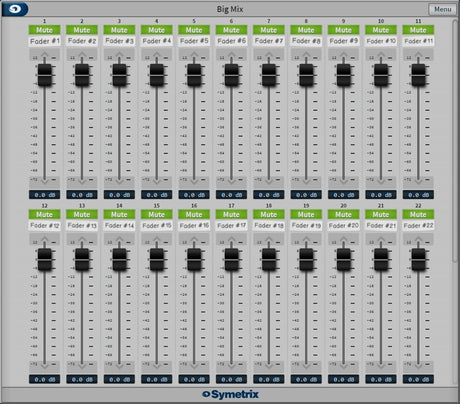Image resolution: width=460 pixels, height=404 pixels.
Task: Click up arrow above Fader #4 slider
Action: (156, 54)
